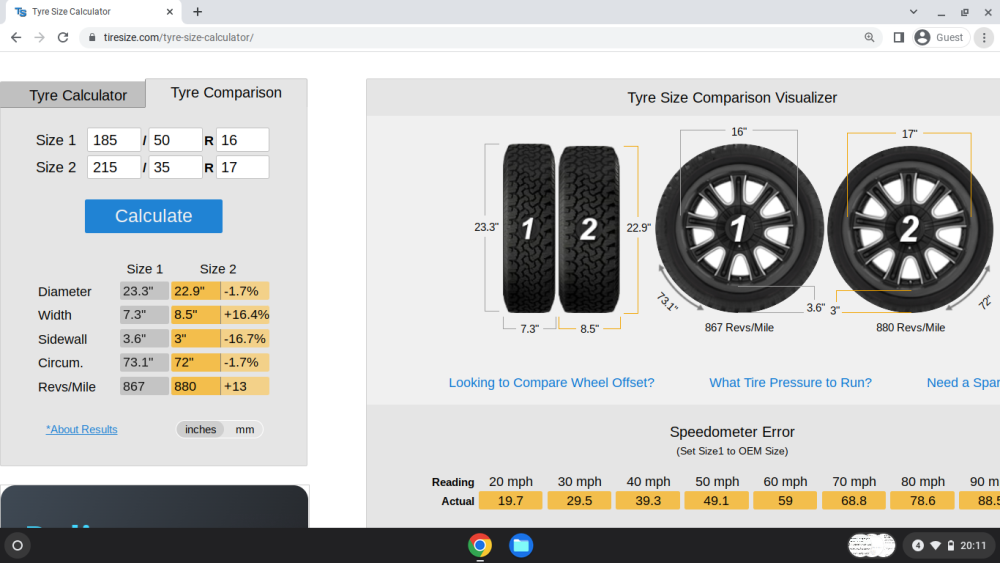Click Size 1 circumference 73.1"
The image size is (1000, 563).
click(144, 362)
